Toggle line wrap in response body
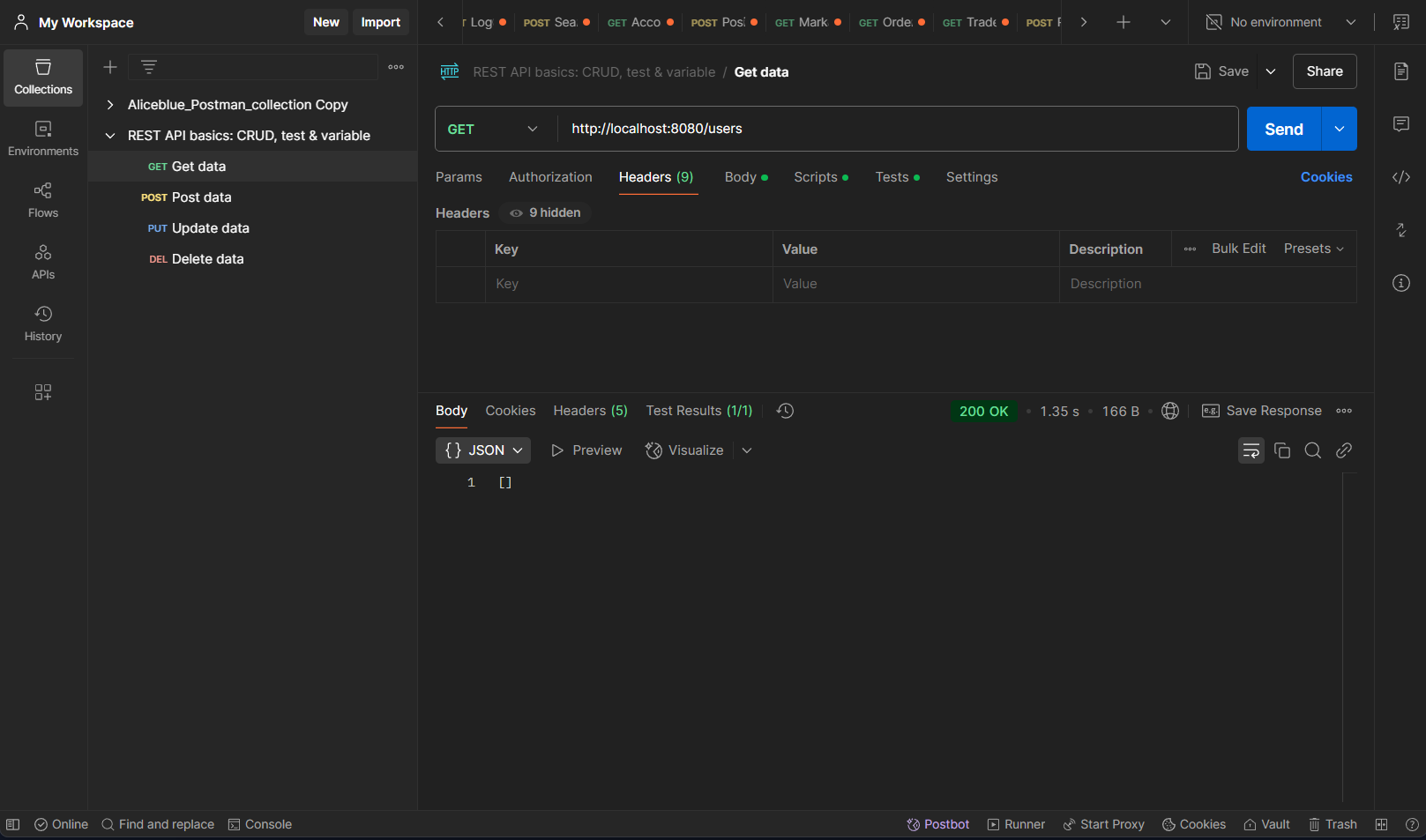 1251,450
